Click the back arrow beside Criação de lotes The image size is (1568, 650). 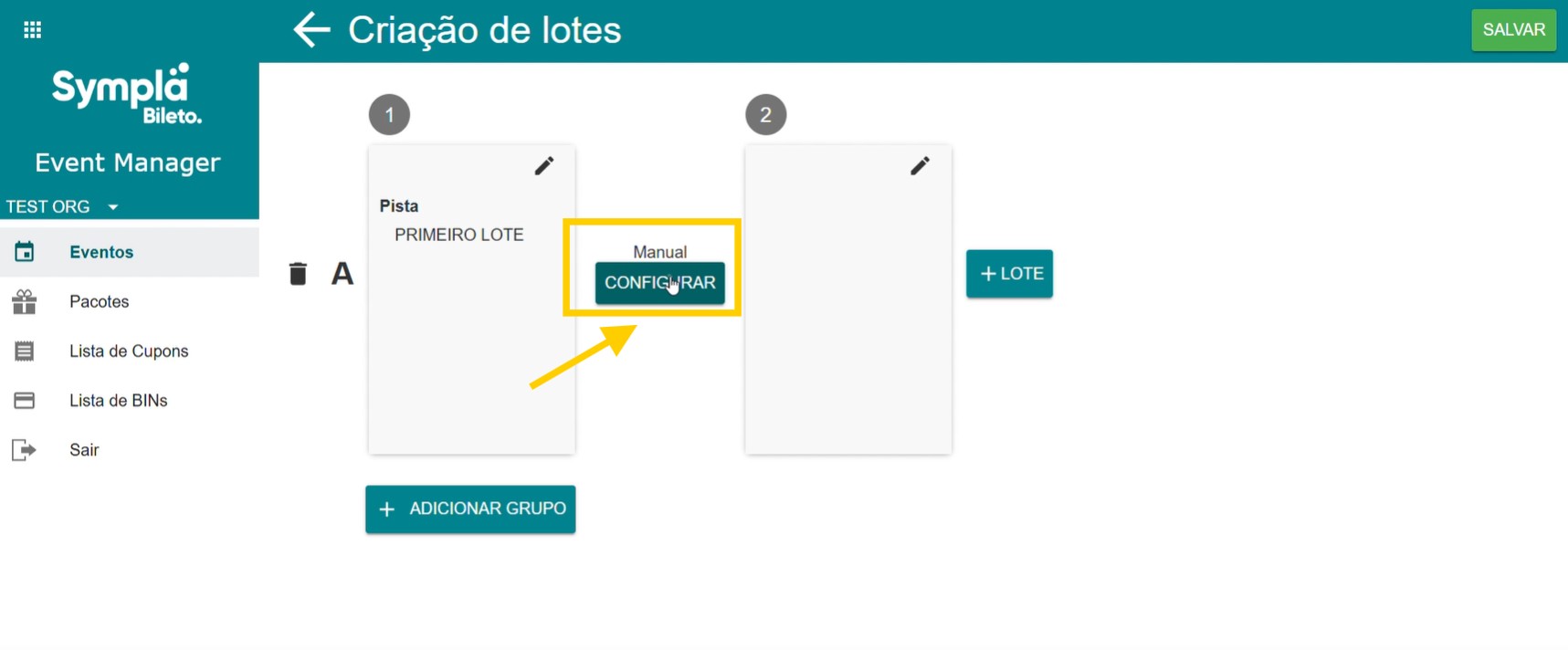311,30
